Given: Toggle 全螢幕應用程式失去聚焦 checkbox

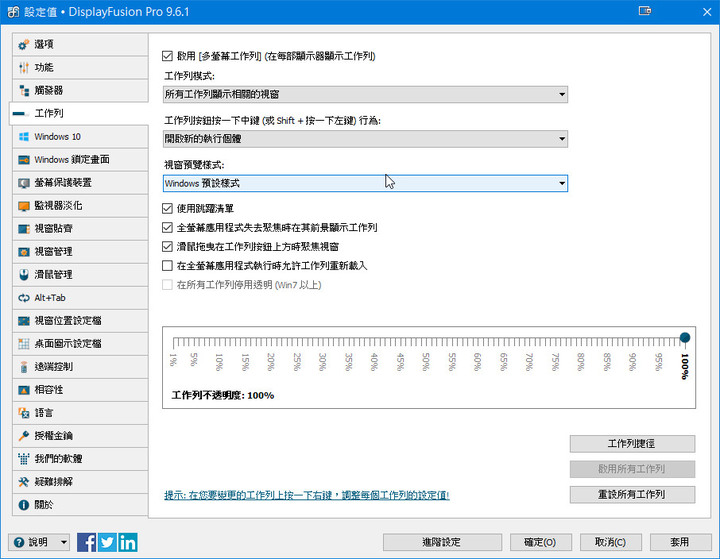Looking at the screenshot, I should (x=167, y=227).
